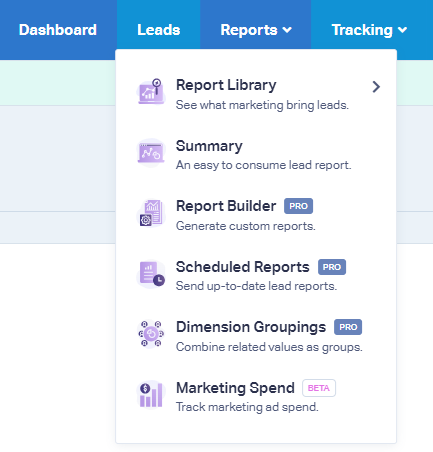This screenshot has height=452, width=433.
Task: Expand the Report Library submenu arrow
Action: point(376,87)
